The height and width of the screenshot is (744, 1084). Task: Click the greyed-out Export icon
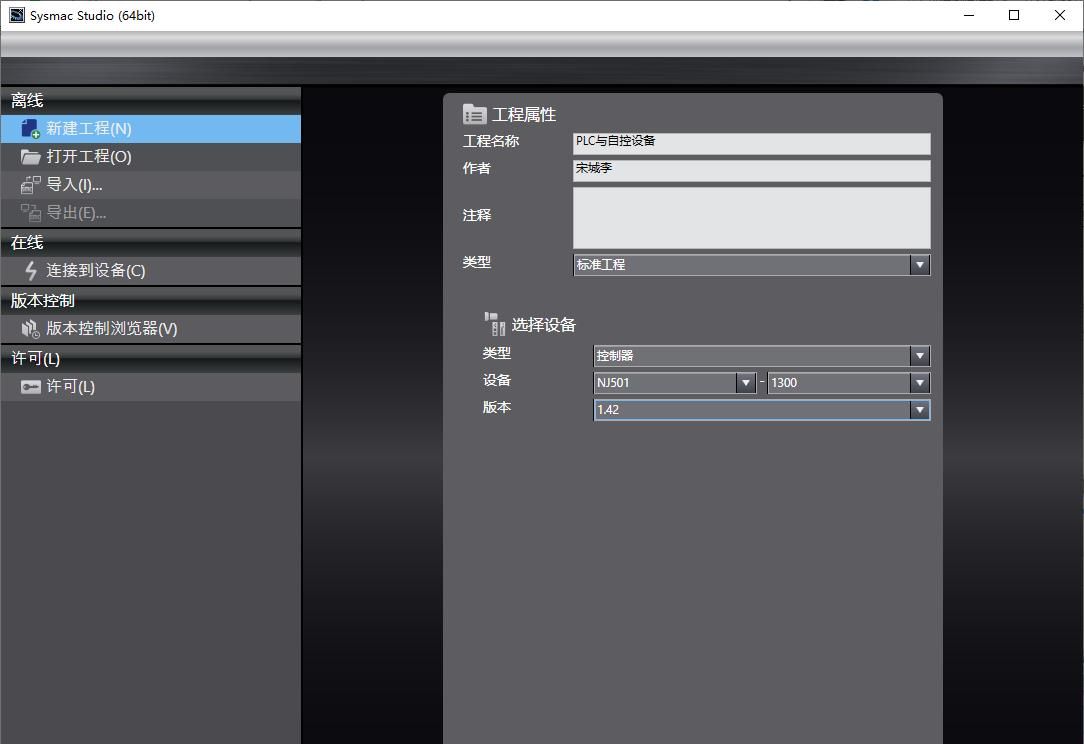30,213
